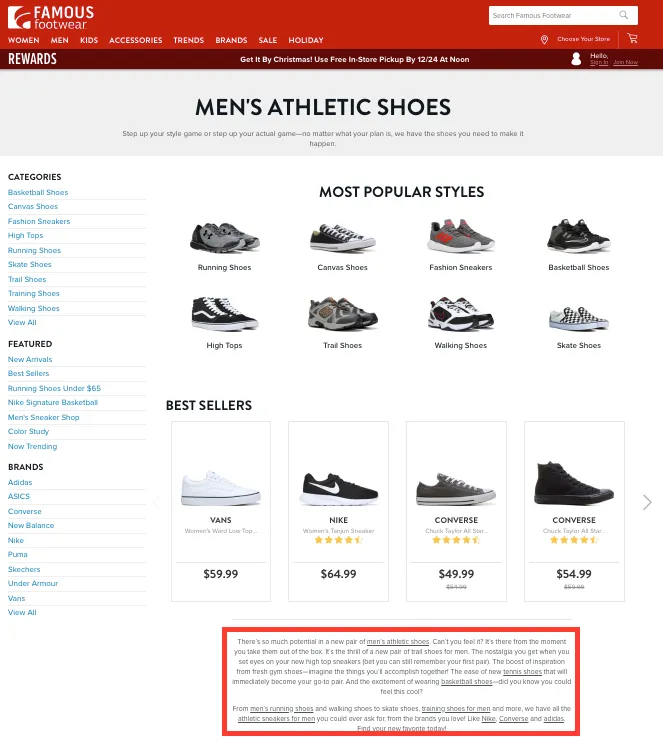Image resolution: width=663 pixels, height=745 pixels.
Task: Click View All under Brands
Action: (22, 612)
